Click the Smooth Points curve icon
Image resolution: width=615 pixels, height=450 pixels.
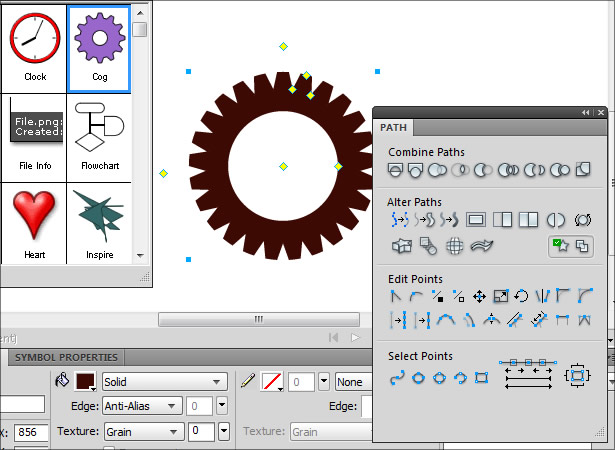(416, 296)
